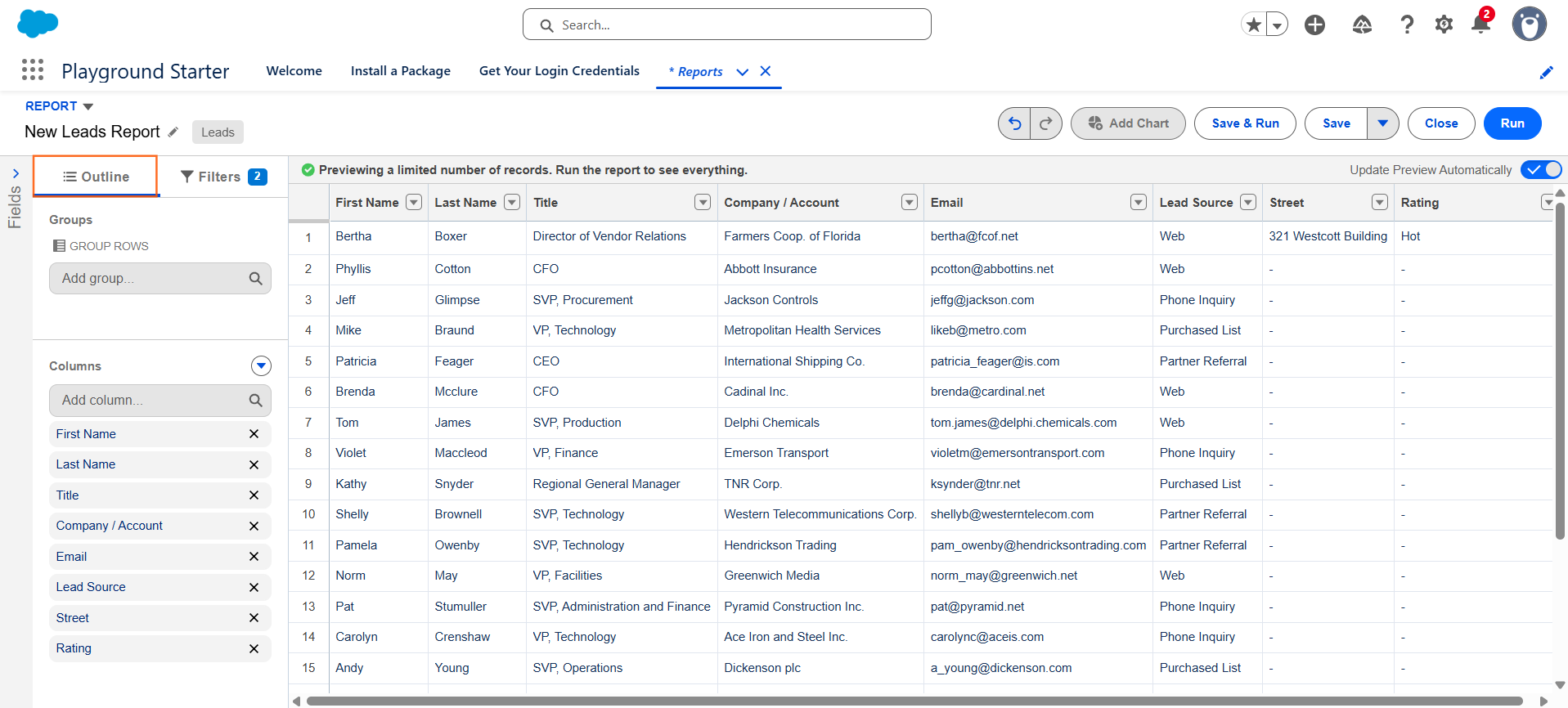Open the Favorites star icon

coord(1253,25)
